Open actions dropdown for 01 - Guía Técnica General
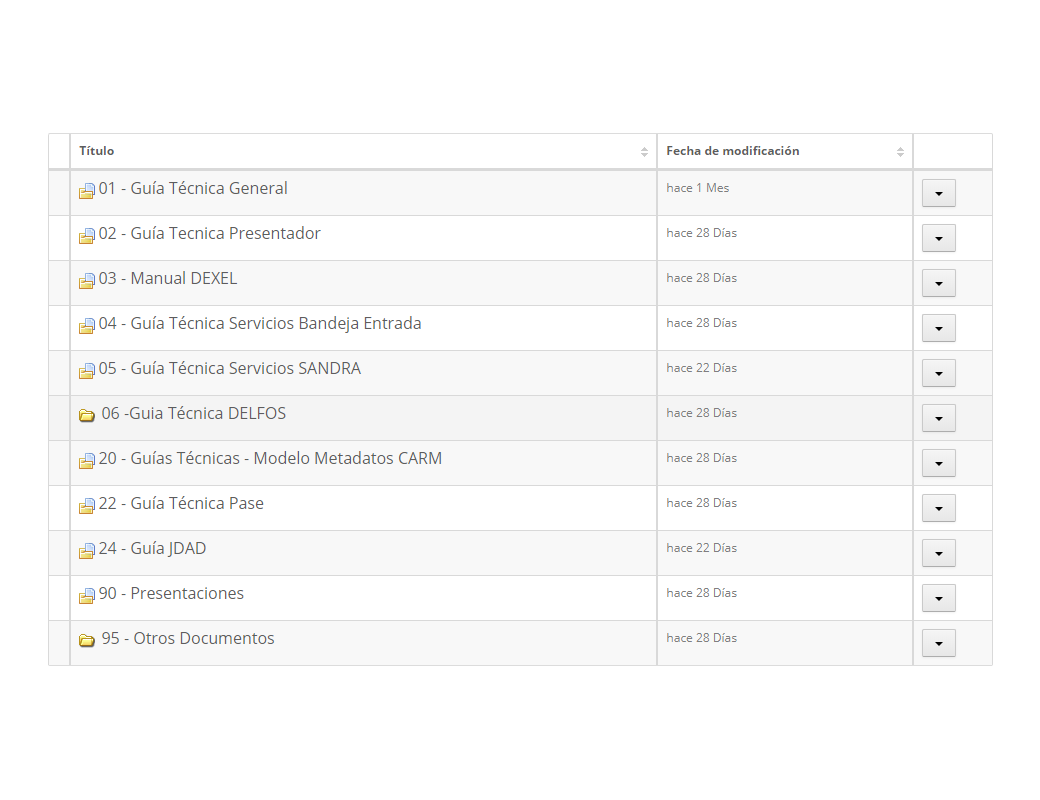 [938, 193]
